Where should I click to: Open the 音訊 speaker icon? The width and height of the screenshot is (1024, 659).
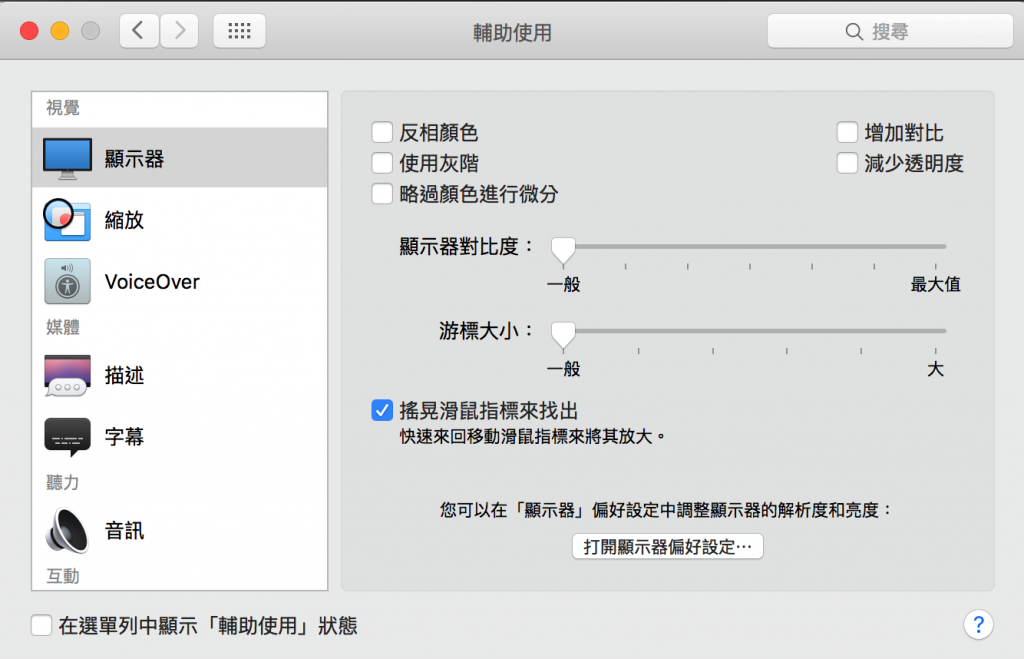click(x=68, y=530)
